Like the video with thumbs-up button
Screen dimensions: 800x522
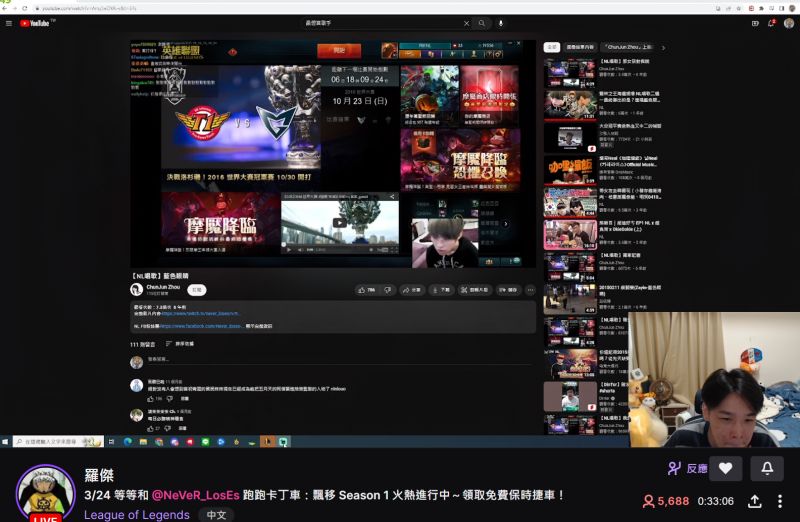click(367, 290)
